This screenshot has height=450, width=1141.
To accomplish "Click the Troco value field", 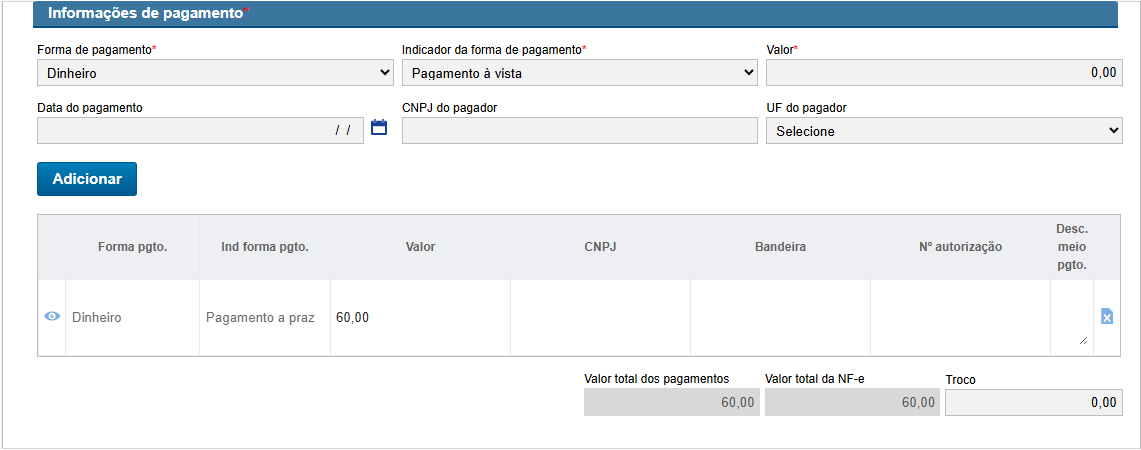I will 1033,402.
